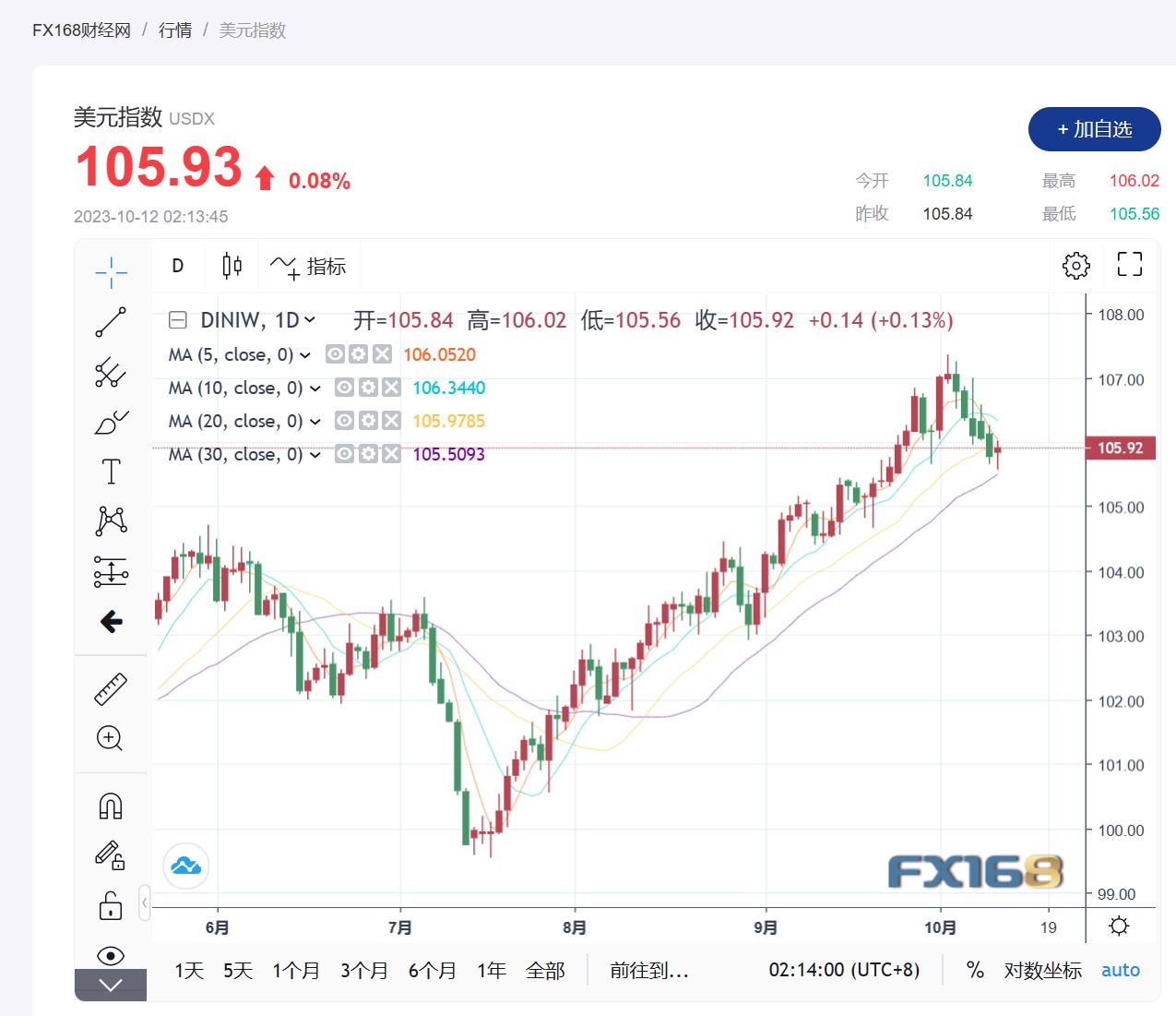Image resolution: width=1176 pixels, height=1016 pixels.
Task: Hide MA (5, close, 0) indicator
Action: [x=335, y=354]
